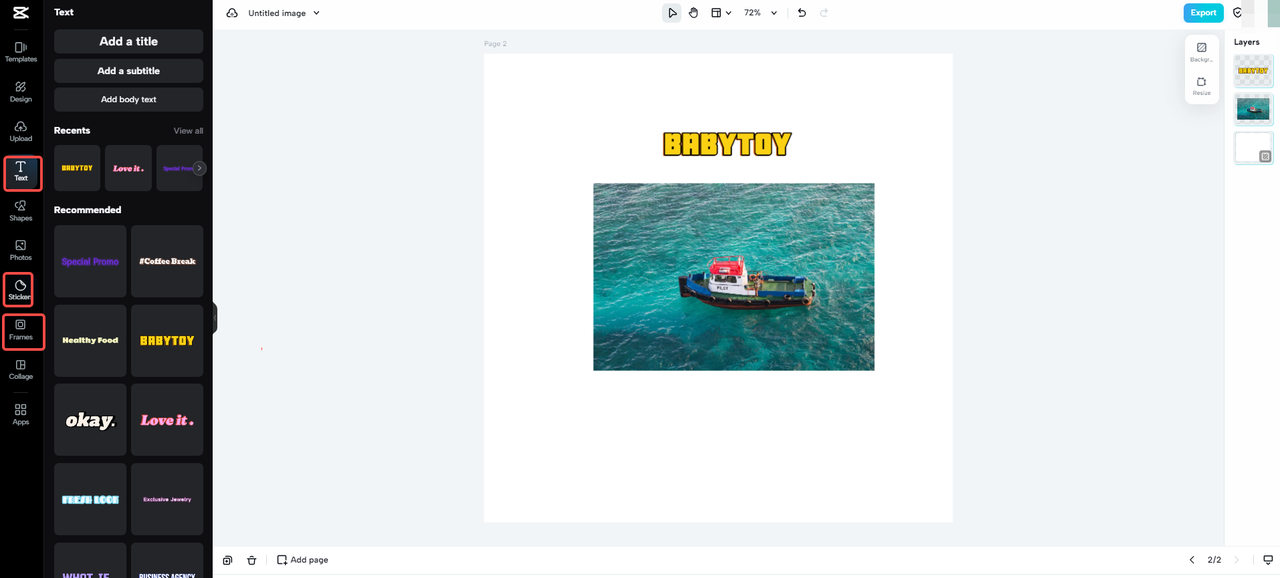Open the Background tool
This screenshot has height=578, width=1280.
[1202, 52]
